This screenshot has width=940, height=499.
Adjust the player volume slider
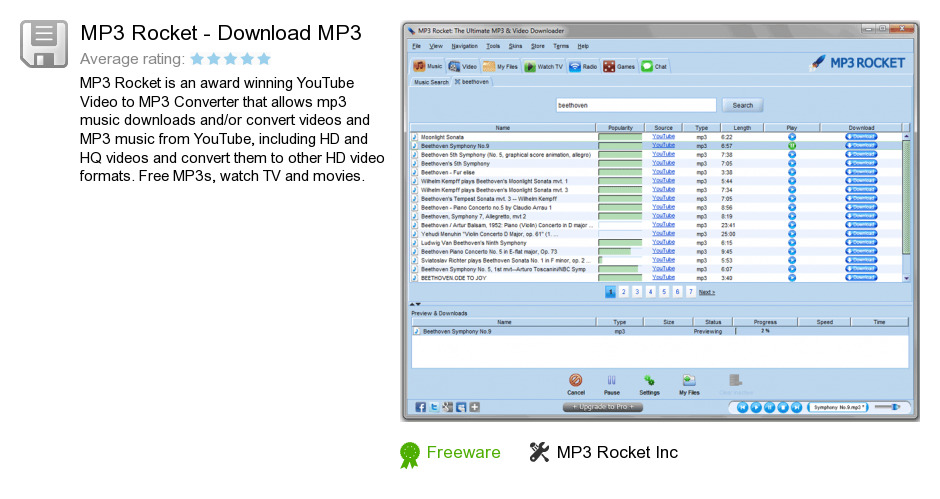(x=888, y=407)
